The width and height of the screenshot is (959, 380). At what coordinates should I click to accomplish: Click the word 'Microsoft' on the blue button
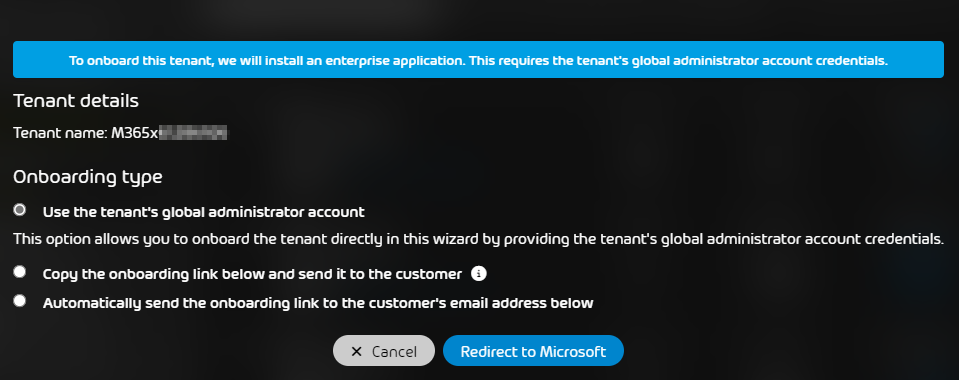point(572,352)
